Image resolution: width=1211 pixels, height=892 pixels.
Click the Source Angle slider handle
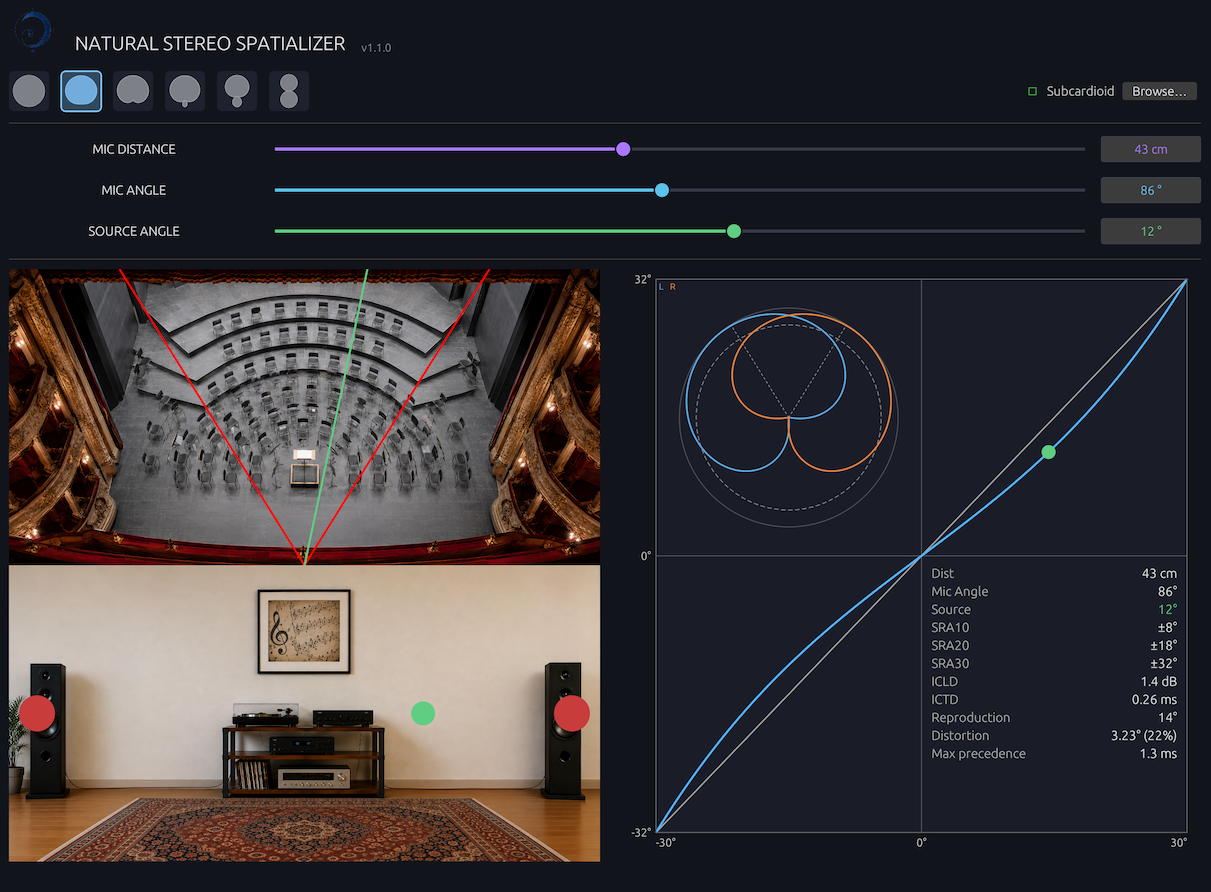(x=734, y=231)
